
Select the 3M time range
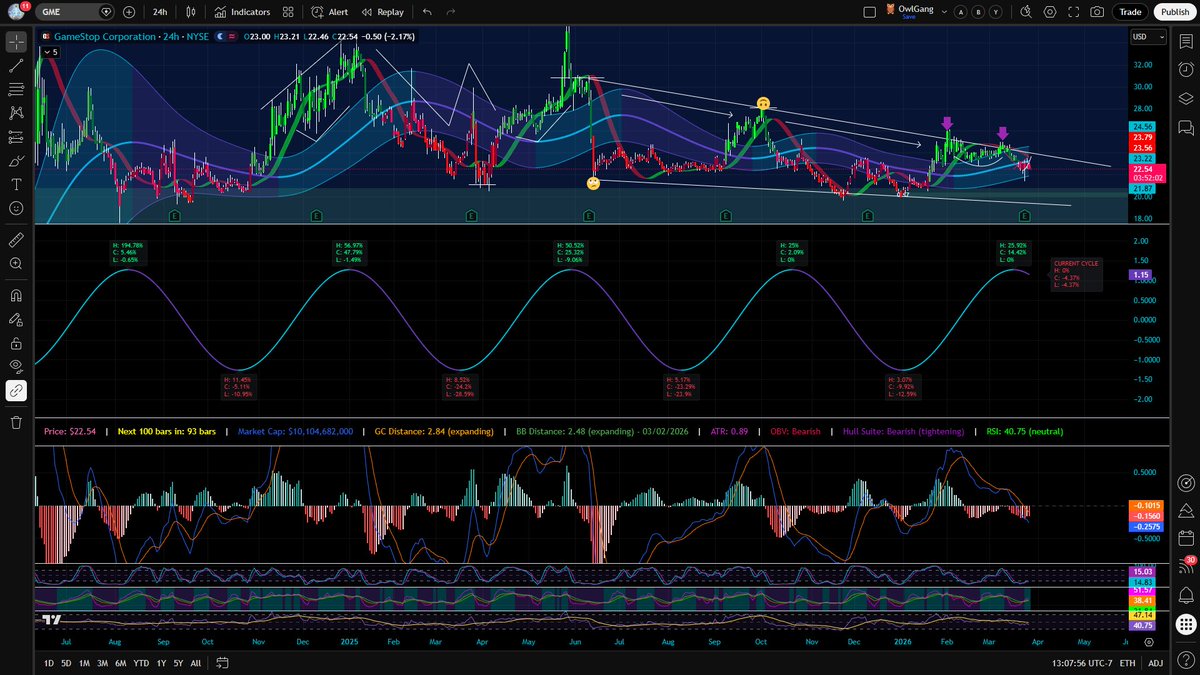(x=102, y=663)
